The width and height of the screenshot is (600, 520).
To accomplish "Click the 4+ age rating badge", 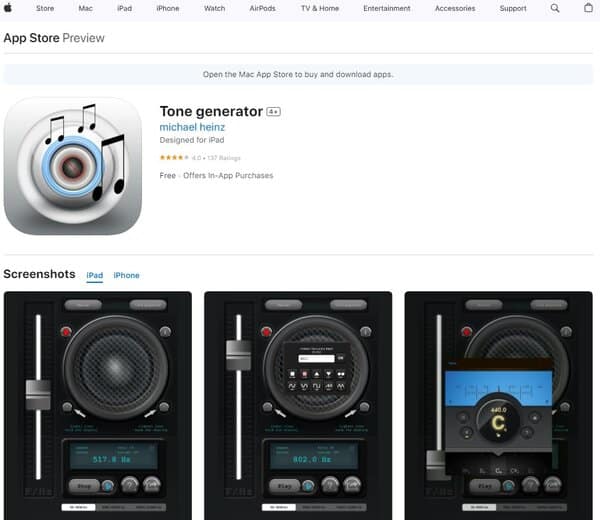I will tap(273, 112).
